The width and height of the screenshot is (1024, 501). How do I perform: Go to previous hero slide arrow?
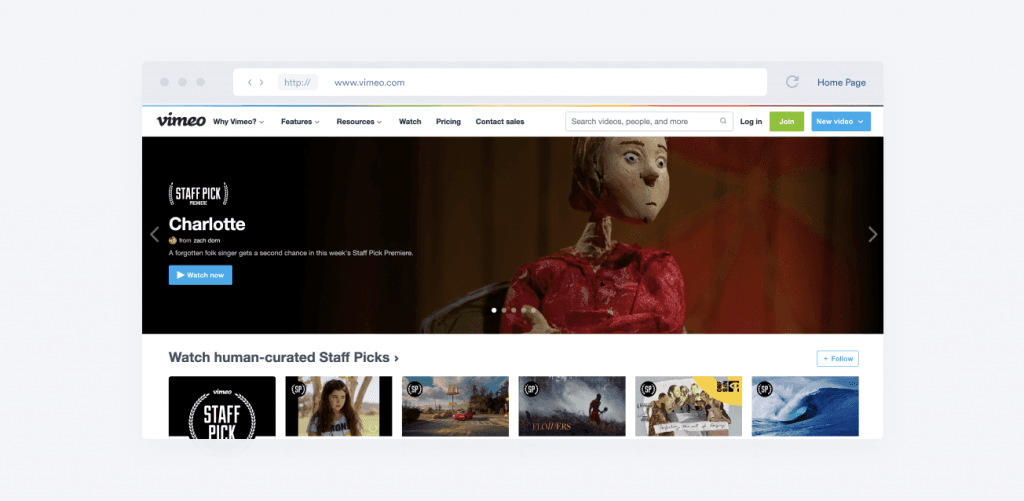(154, 234)
